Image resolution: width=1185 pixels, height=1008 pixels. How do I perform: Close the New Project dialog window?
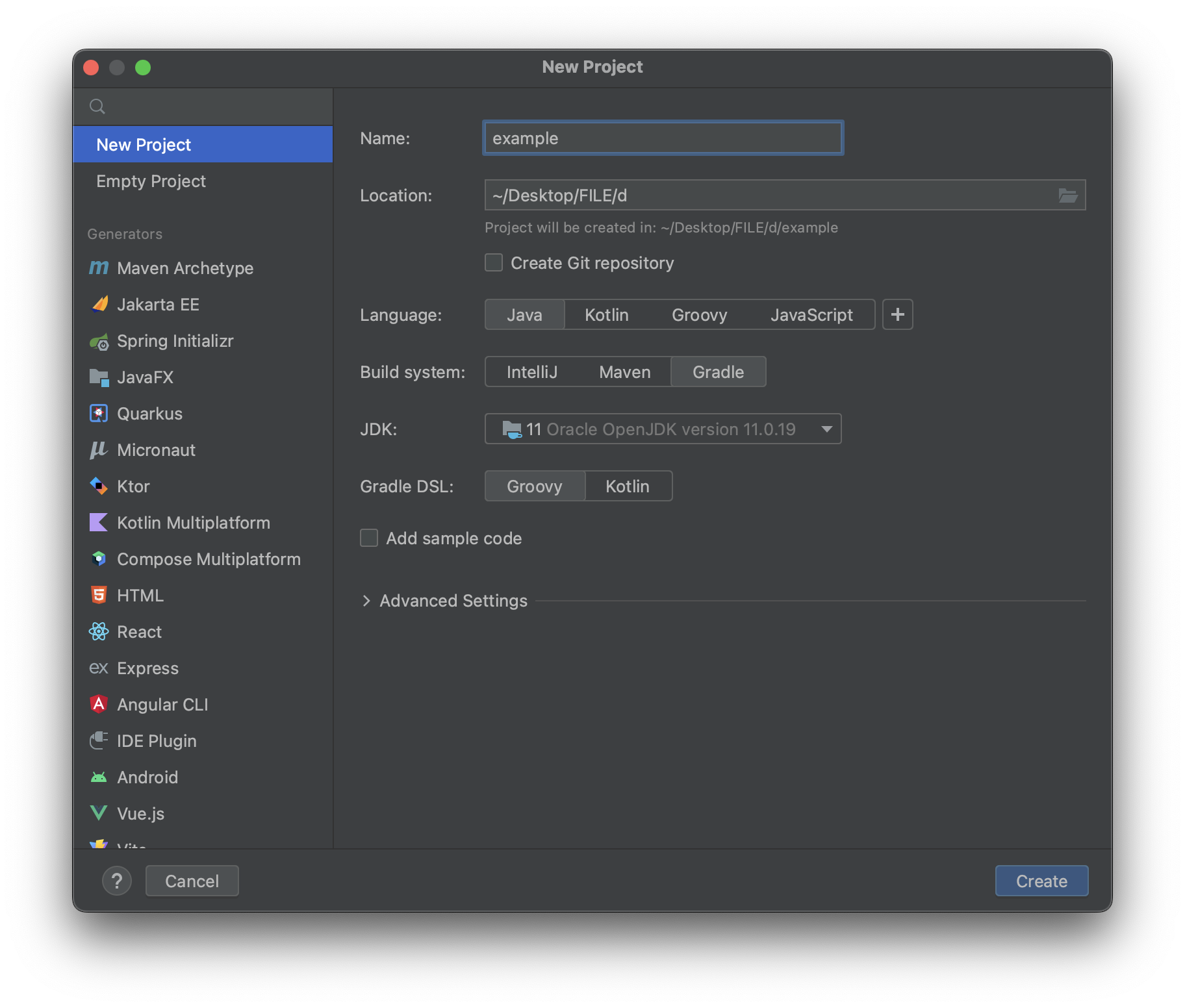pos(91,68)
